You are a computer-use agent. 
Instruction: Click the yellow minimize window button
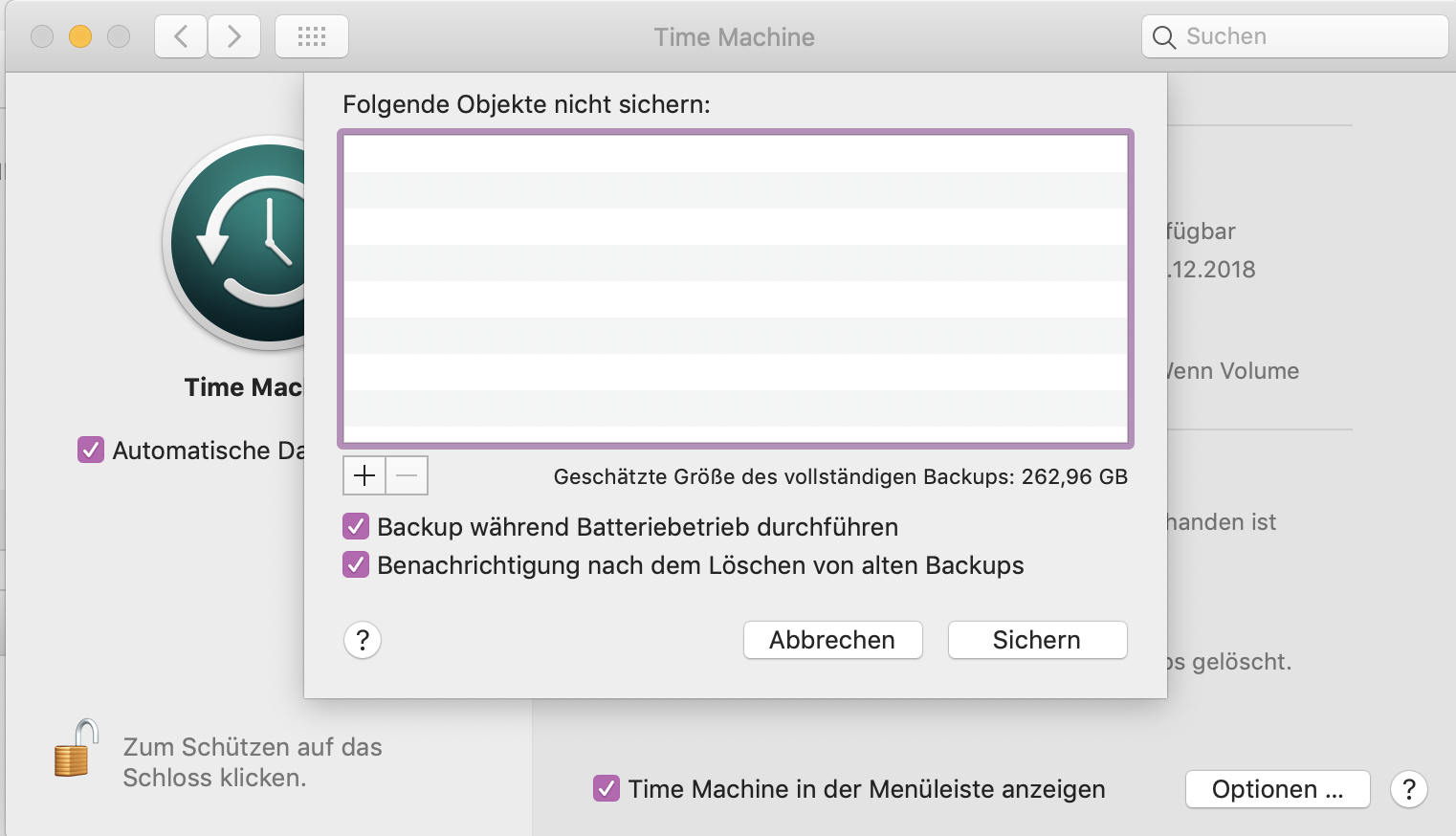coord(80,37)
